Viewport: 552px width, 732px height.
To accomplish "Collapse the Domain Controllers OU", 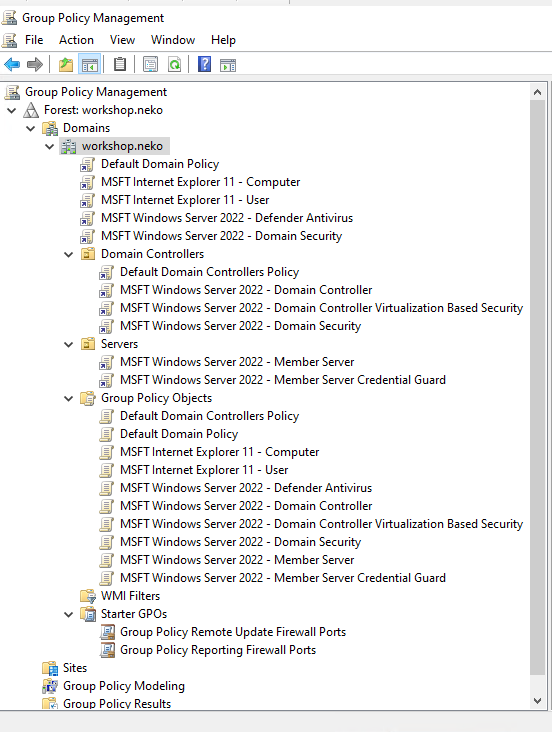I will click(69, 254).
